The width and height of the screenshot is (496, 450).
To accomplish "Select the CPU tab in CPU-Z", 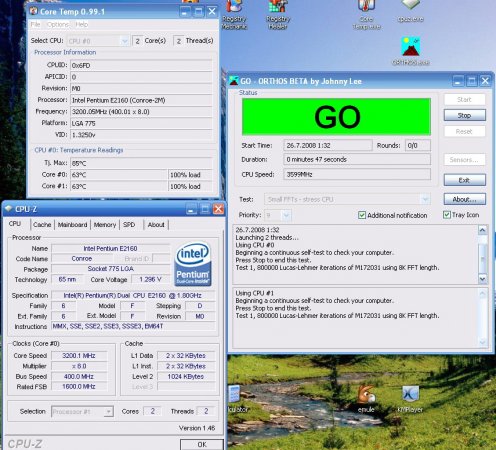I will click(x=15, y=224).
